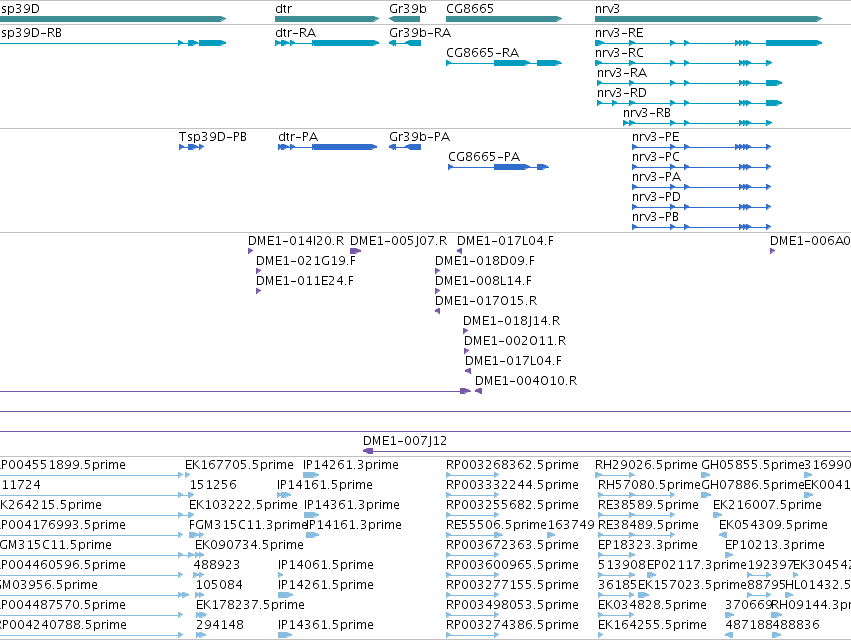This screenshot has height=640, width=851.
Task: Click the nrv3-PD protein label
Action: click(x=656, y=197)
